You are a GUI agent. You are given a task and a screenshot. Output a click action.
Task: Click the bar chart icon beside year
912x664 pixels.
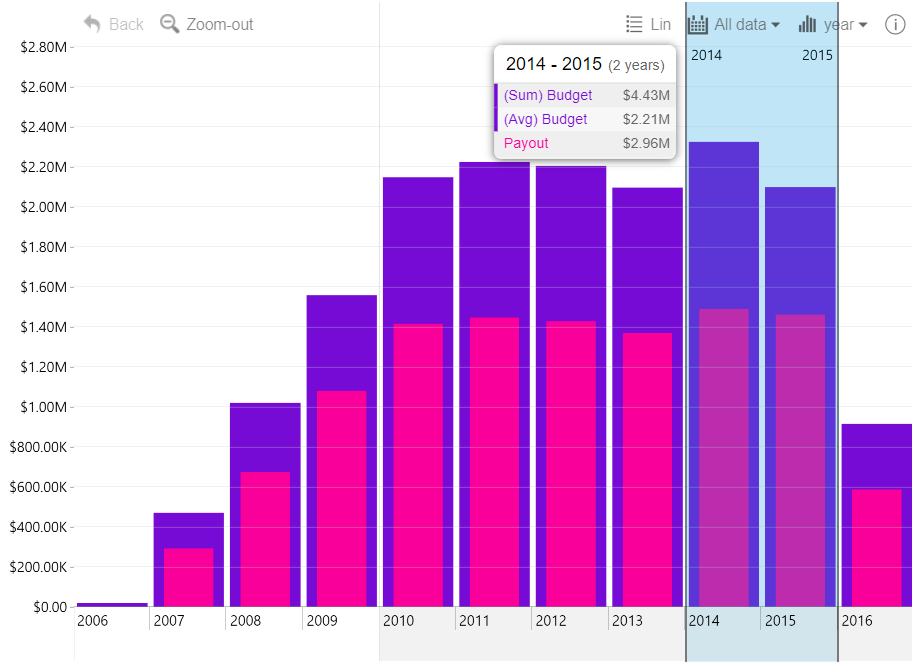coord(808,24)
